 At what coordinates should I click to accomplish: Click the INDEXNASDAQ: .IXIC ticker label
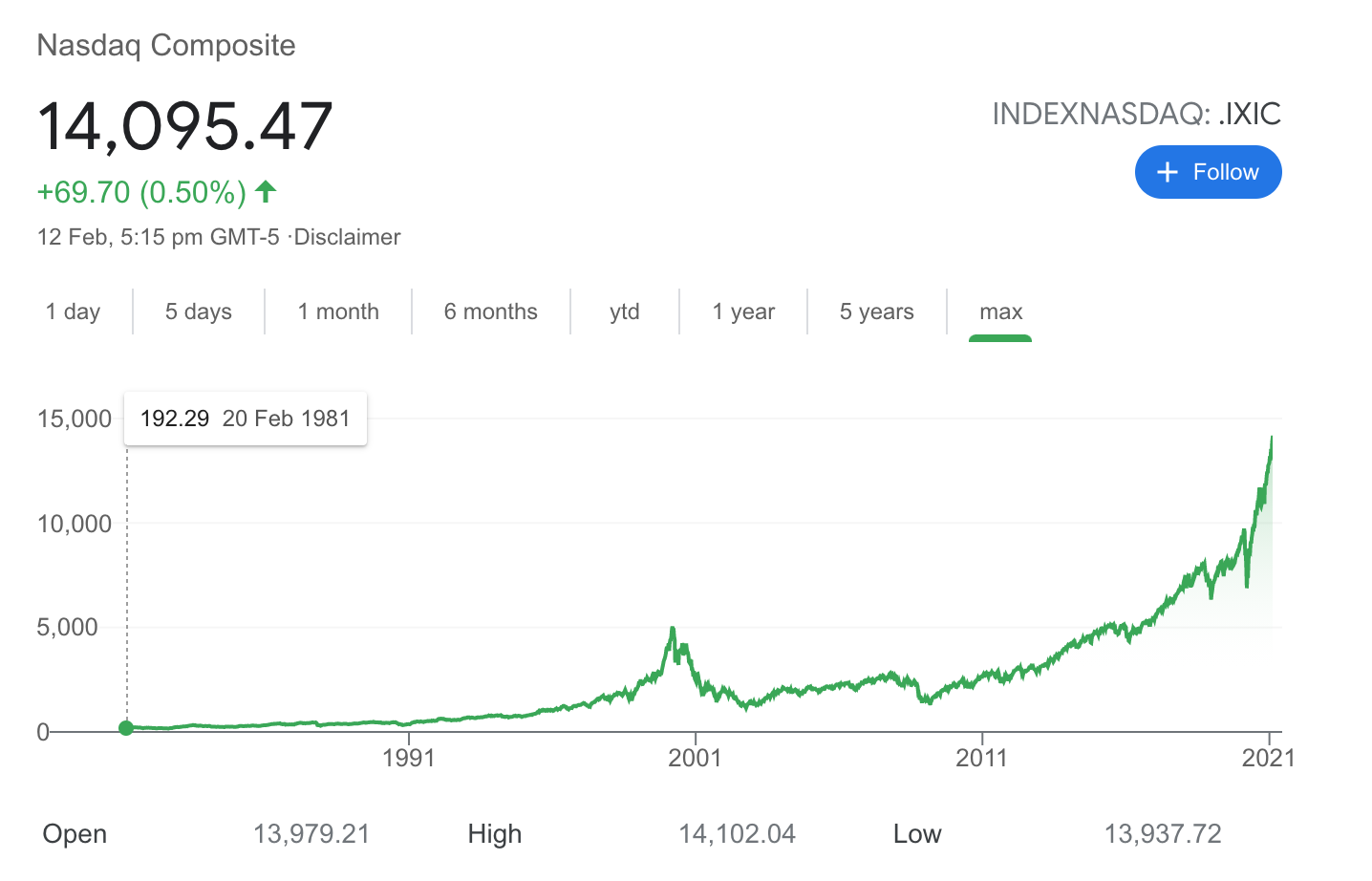(x=1137, y=114)
